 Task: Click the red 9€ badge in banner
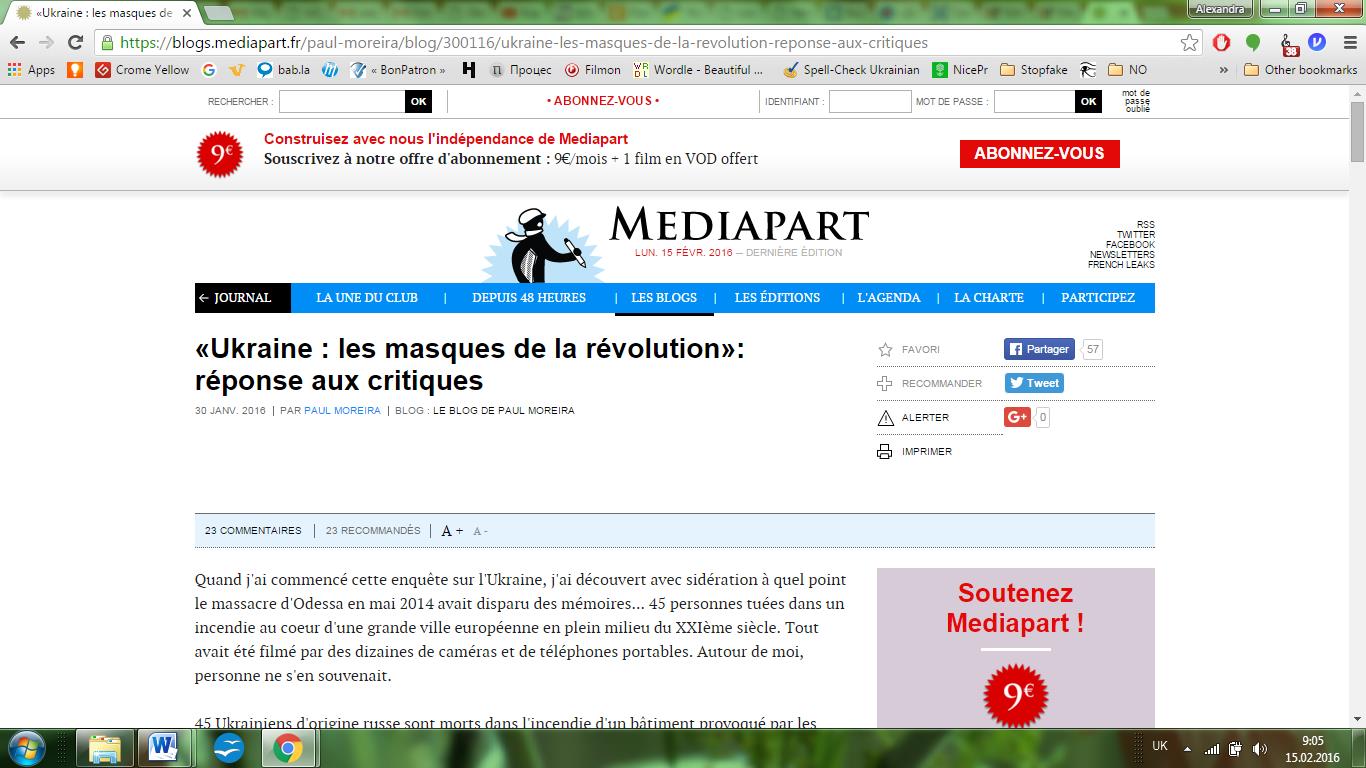click(x=220, y=154)
